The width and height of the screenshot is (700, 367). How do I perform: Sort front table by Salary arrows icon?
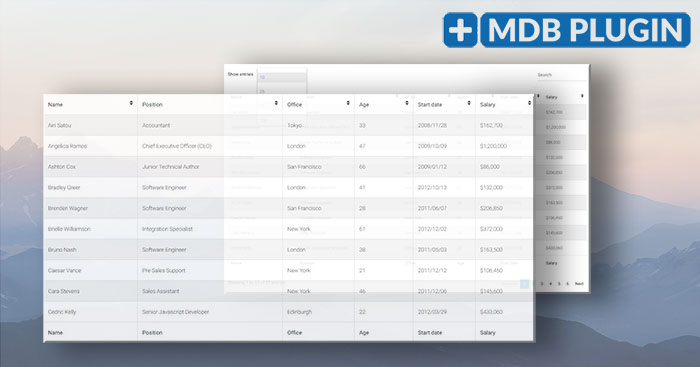tap(529, 103)
